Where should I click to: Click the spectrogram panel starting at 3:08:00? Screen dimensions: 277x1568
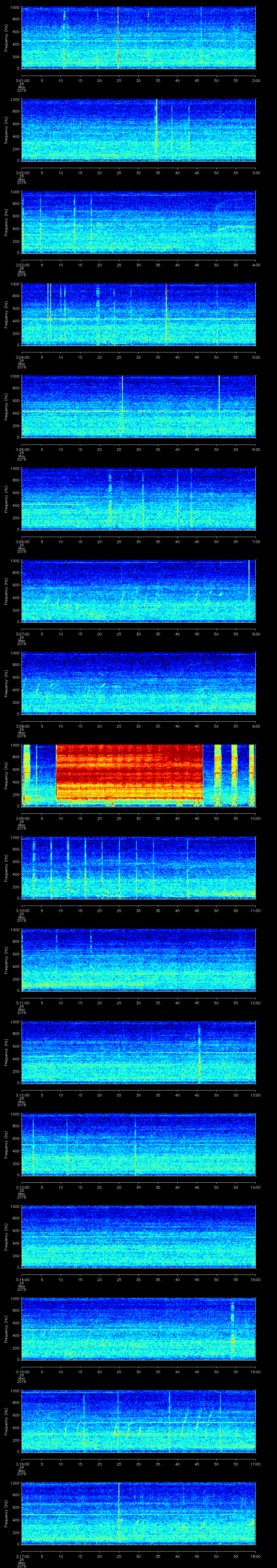(x=139, y=683)
